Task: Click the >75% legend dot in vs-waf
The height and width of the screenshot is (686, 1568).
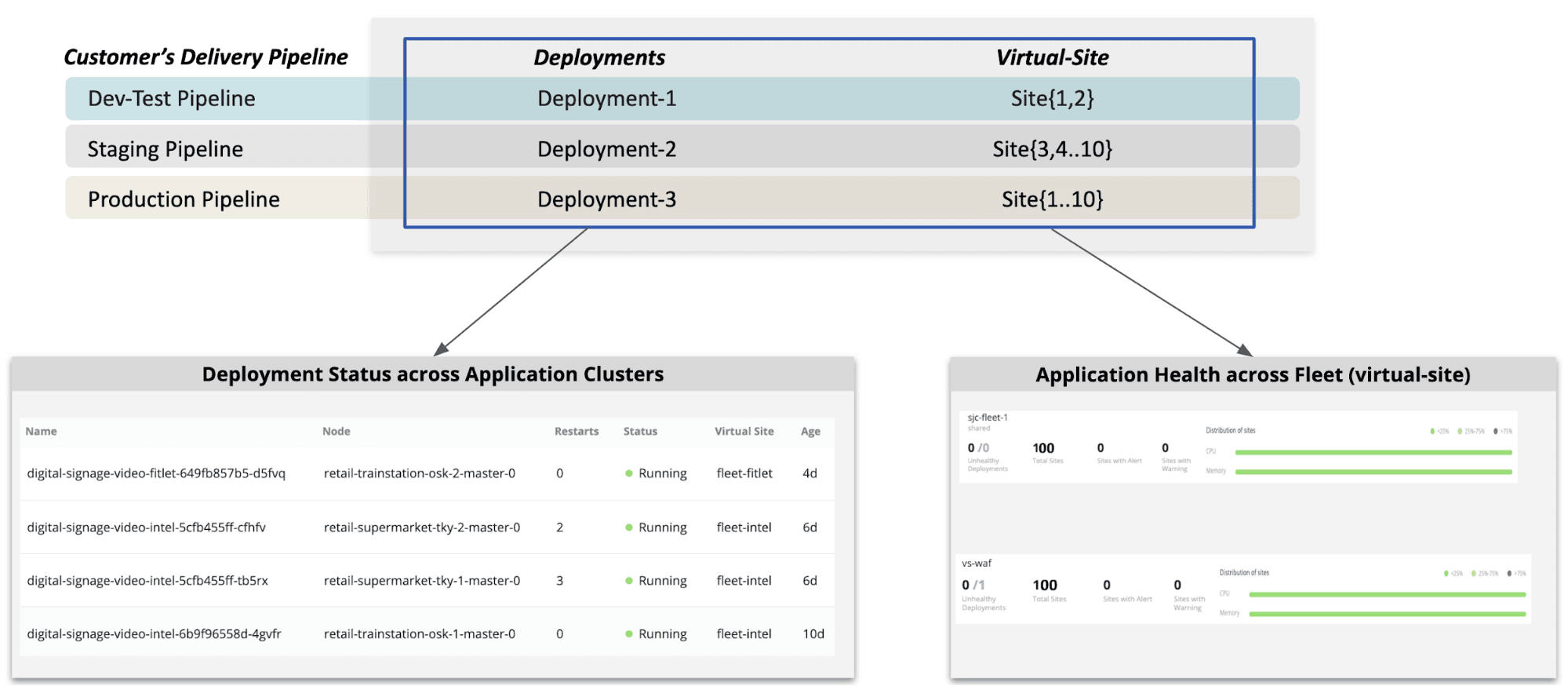Action: click(1509, 574)
